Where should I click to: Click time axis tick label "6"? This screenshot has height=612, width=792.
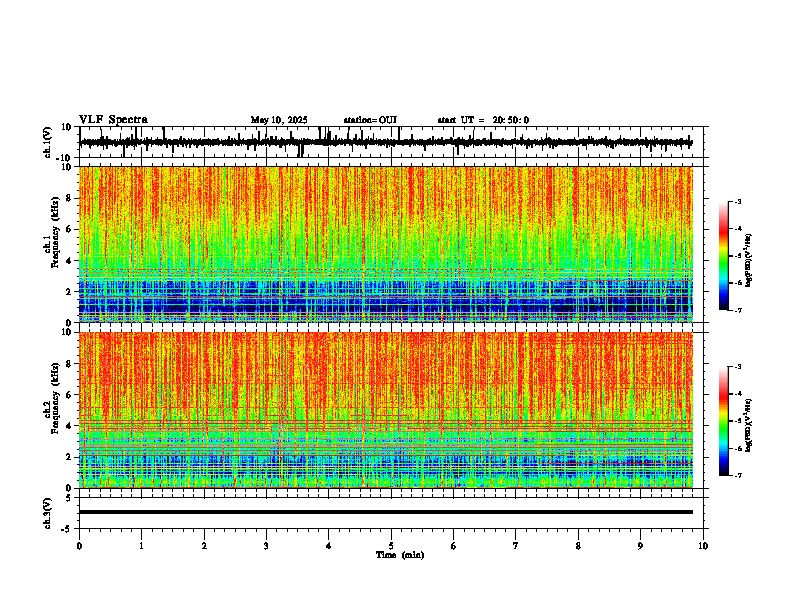(454, 546)
